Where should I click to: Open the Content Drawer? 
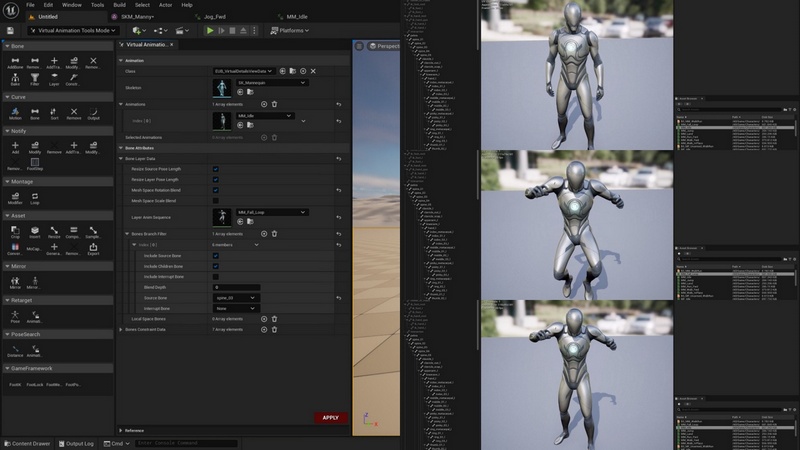[27, 443]
